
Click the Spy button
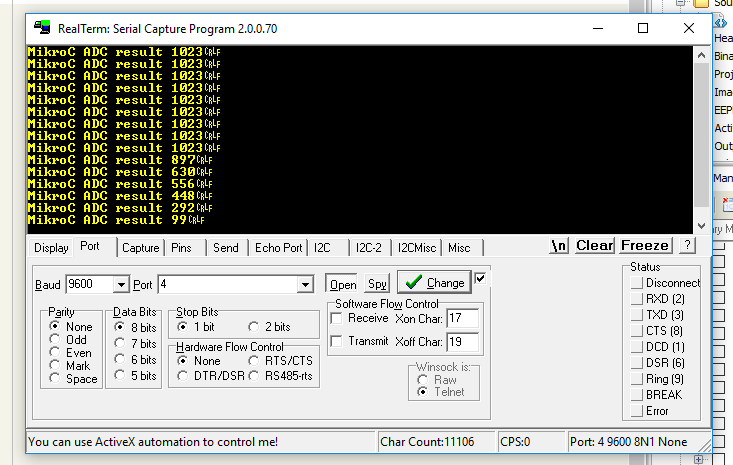377,284
